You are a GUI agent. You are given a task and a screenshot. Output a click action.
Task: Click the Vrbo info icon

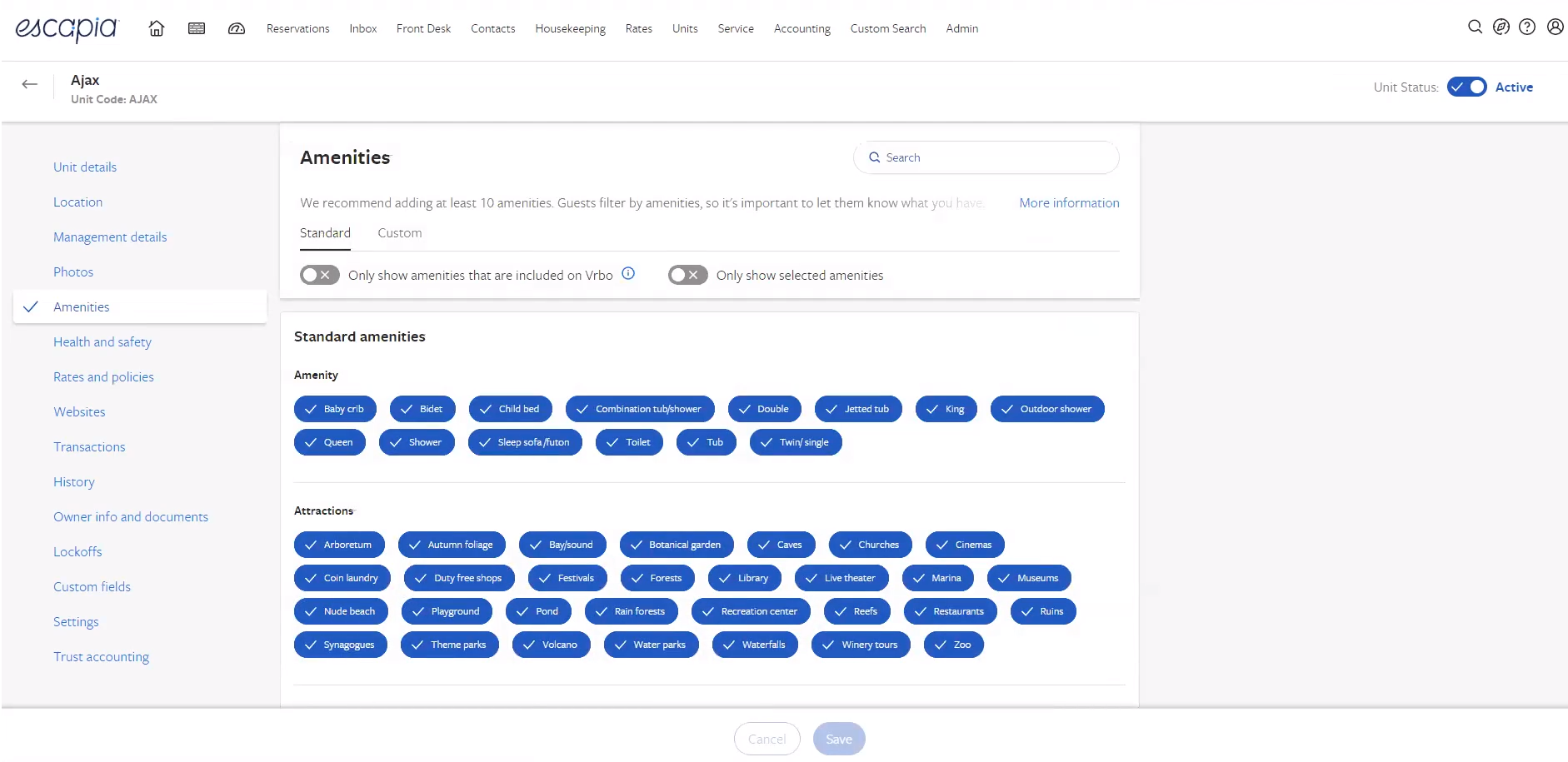(628, 273)
